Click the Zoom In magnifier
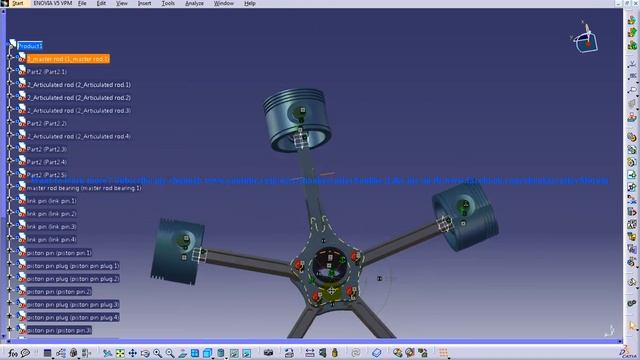Viewport: 640px width, 360px height. [x=158, y=353]
